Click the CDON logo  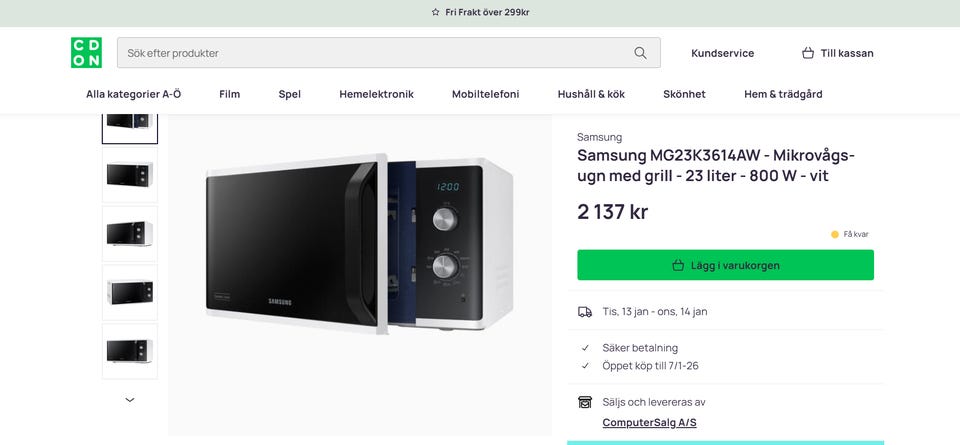point(86,53)
